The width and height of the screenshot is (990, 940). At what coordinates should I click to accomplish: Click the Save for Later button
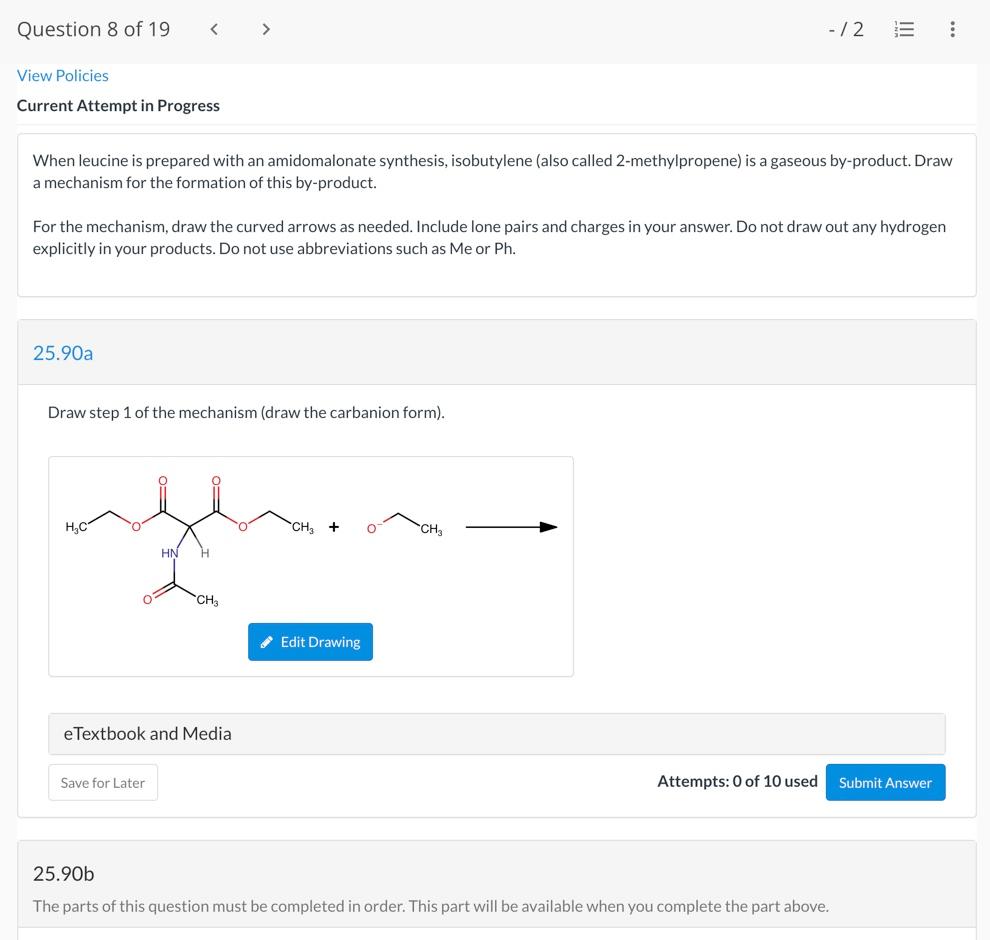(x=103, y=783)
